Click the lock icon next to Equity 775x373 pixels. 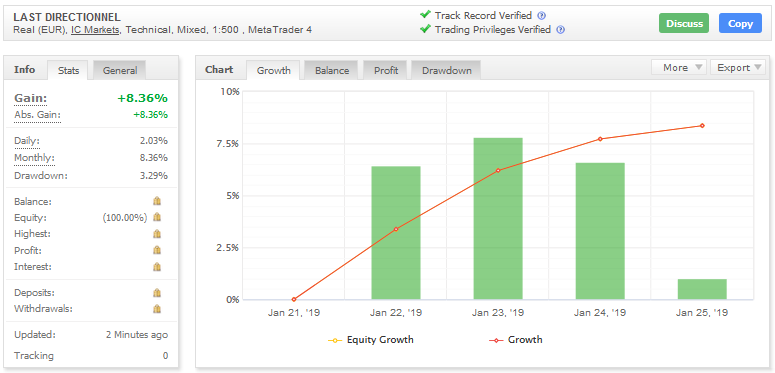[x=157, y=217]
